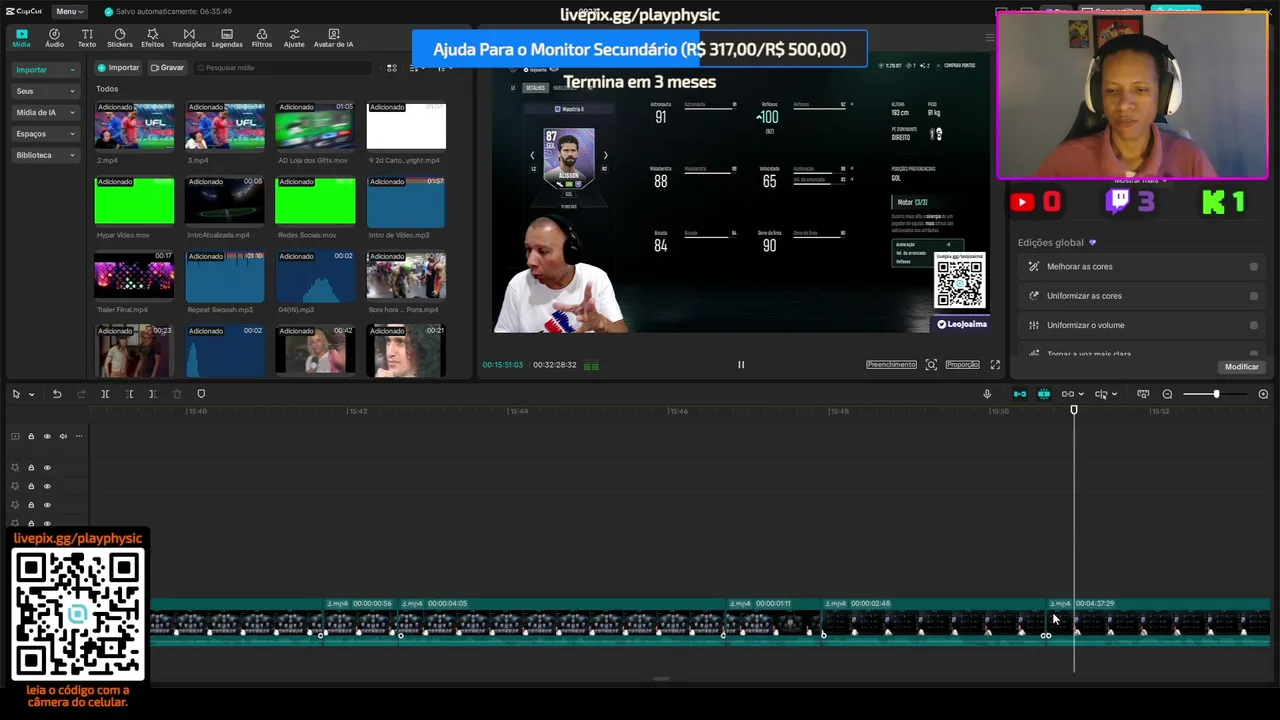Click the timeline playhead marker
This screenshot has height=720, width=1280.
(1074, 410)
